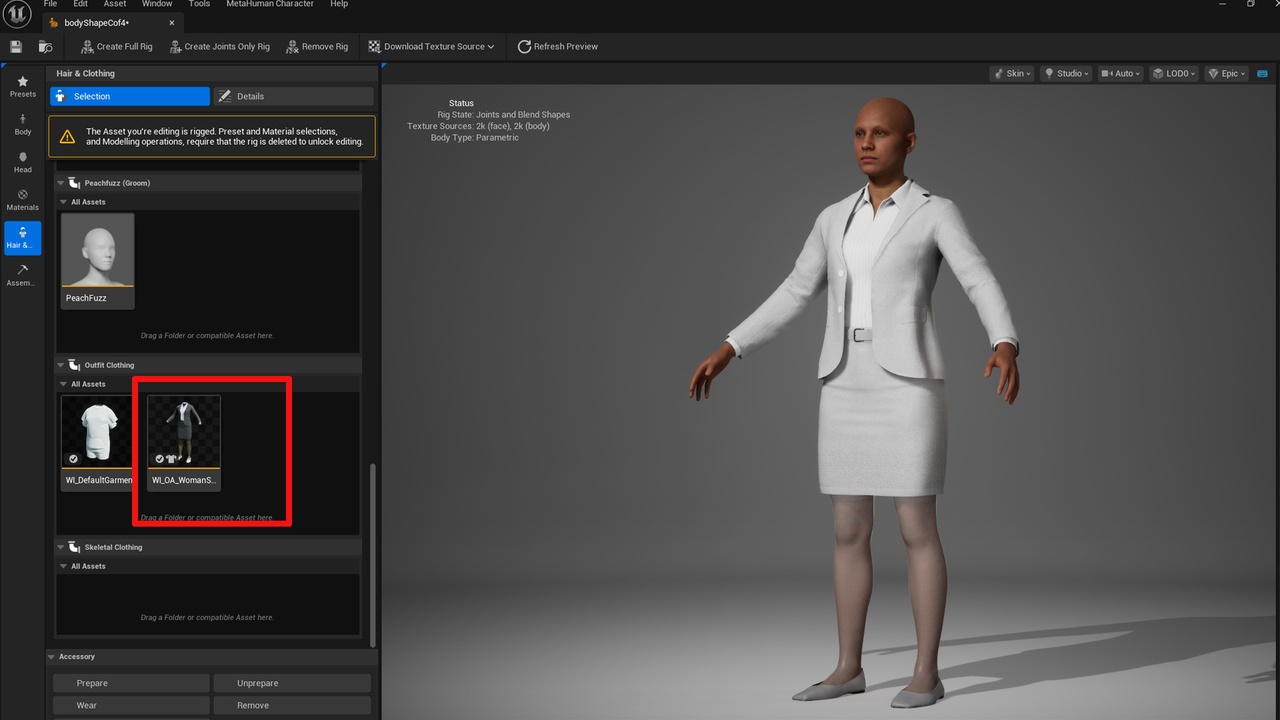Image resolution: width=1280 pixels, height=720 pixels.
Task: Collapse All Assets under Peachfuzz
Action: coord(63,202)
